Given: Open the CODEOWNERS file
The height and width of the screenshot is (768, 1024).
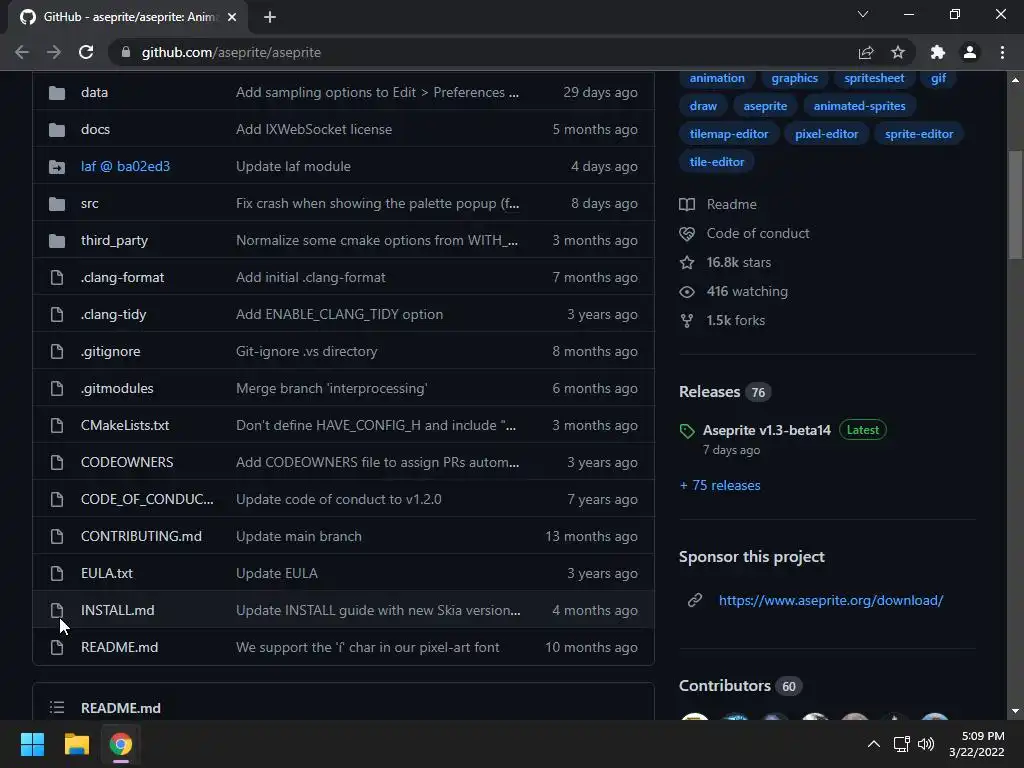Looking at the screenshot, I should coord(127,462).
